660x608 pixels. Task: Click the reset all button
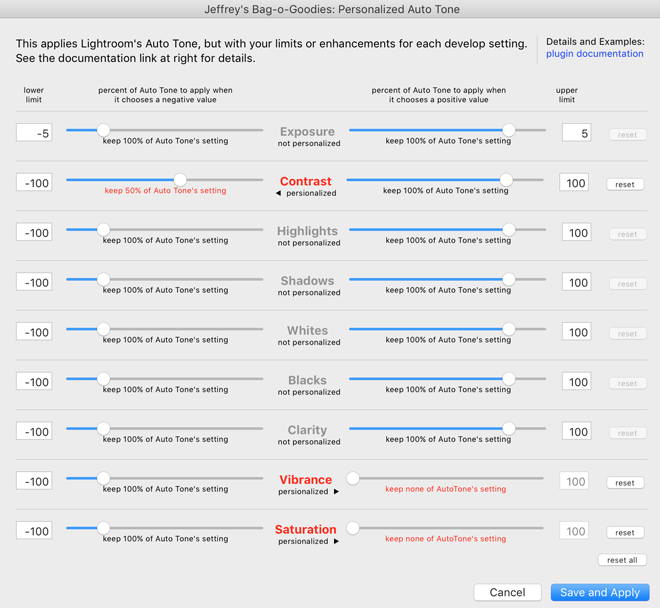click(622, 560)
